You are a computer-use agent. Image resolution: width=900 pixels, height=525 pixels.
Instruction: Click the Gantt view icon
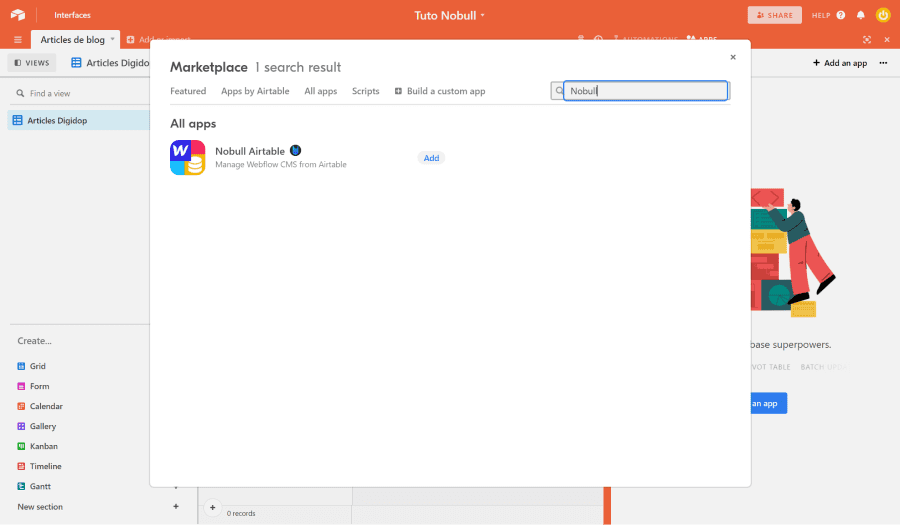coord(21,486)
